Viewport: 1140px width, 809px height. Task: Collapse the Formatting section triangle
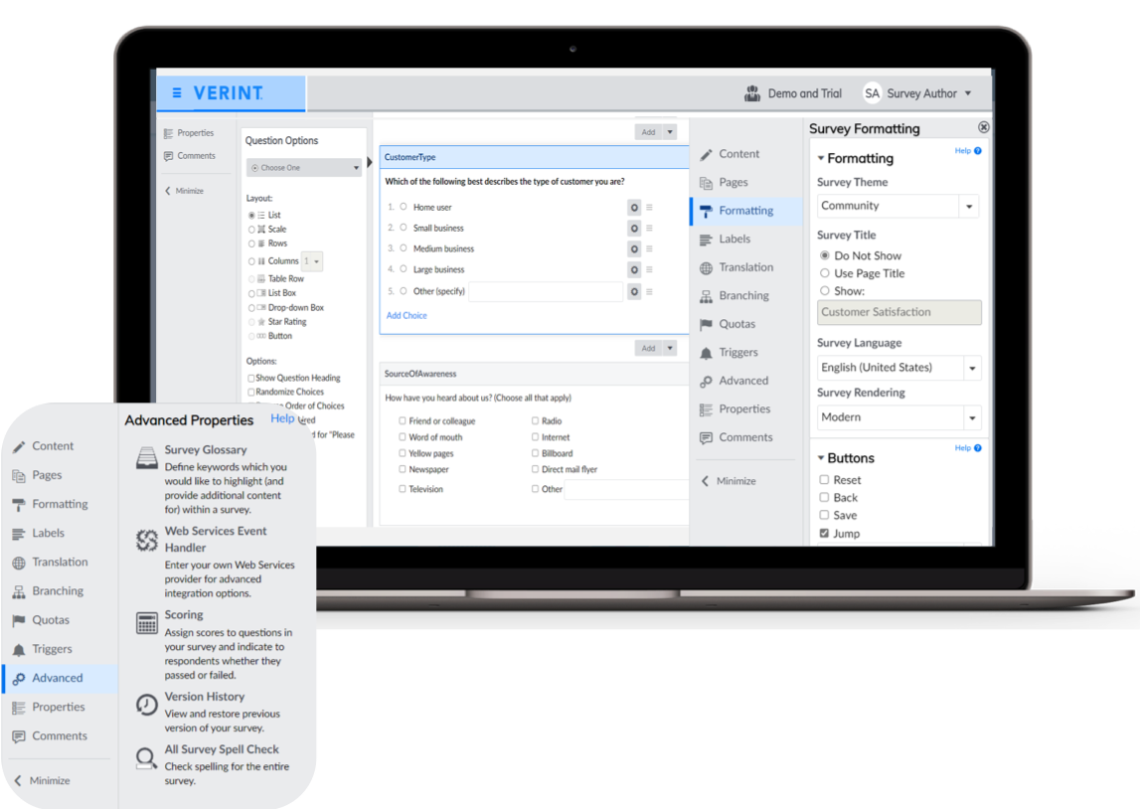pyautogui.click(x=821, y=158)
